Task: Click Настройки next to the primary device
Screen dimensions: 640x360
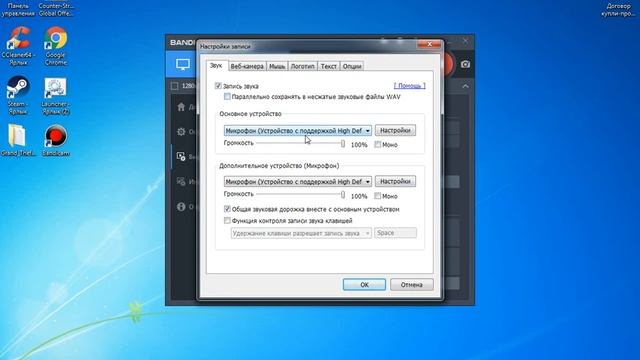Action: click(x=395, y=130)
